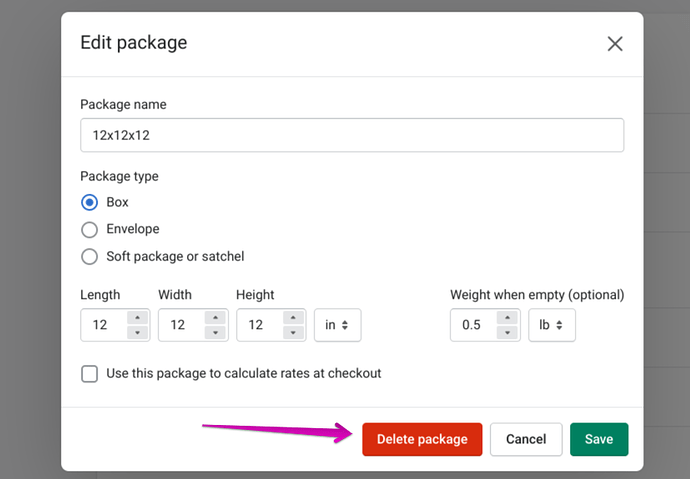The height and width of the screenshot is (479, 690).
Task: Choose Soft package or satchel option
Action: click(89, 256)
